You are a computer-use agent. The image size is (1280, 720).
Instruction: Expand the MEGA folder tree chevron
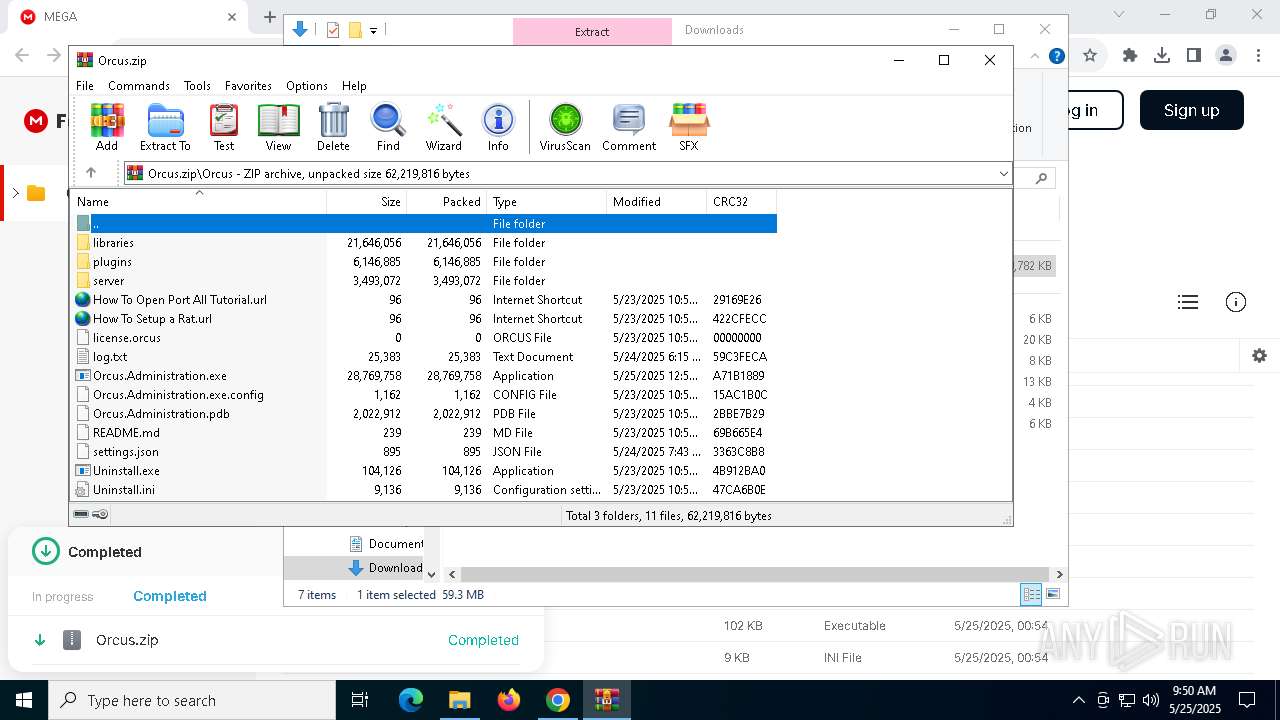coord(15,193)
